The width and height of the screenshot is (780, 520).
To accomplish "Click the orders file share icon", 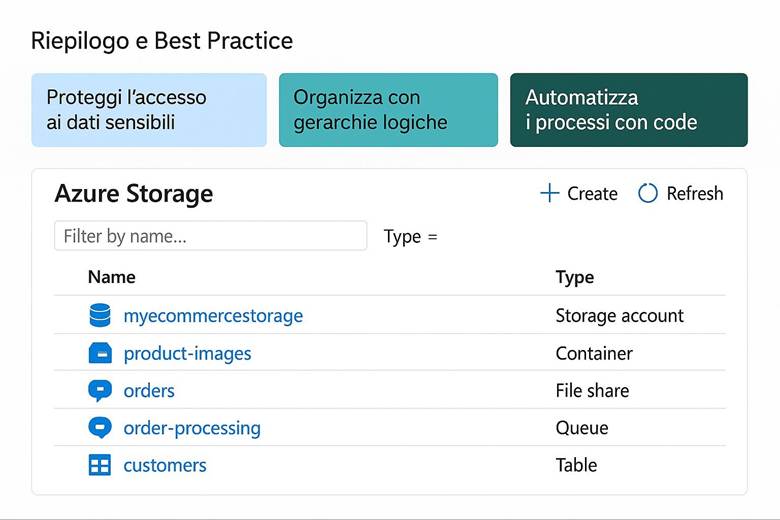I will click(100, 390).
